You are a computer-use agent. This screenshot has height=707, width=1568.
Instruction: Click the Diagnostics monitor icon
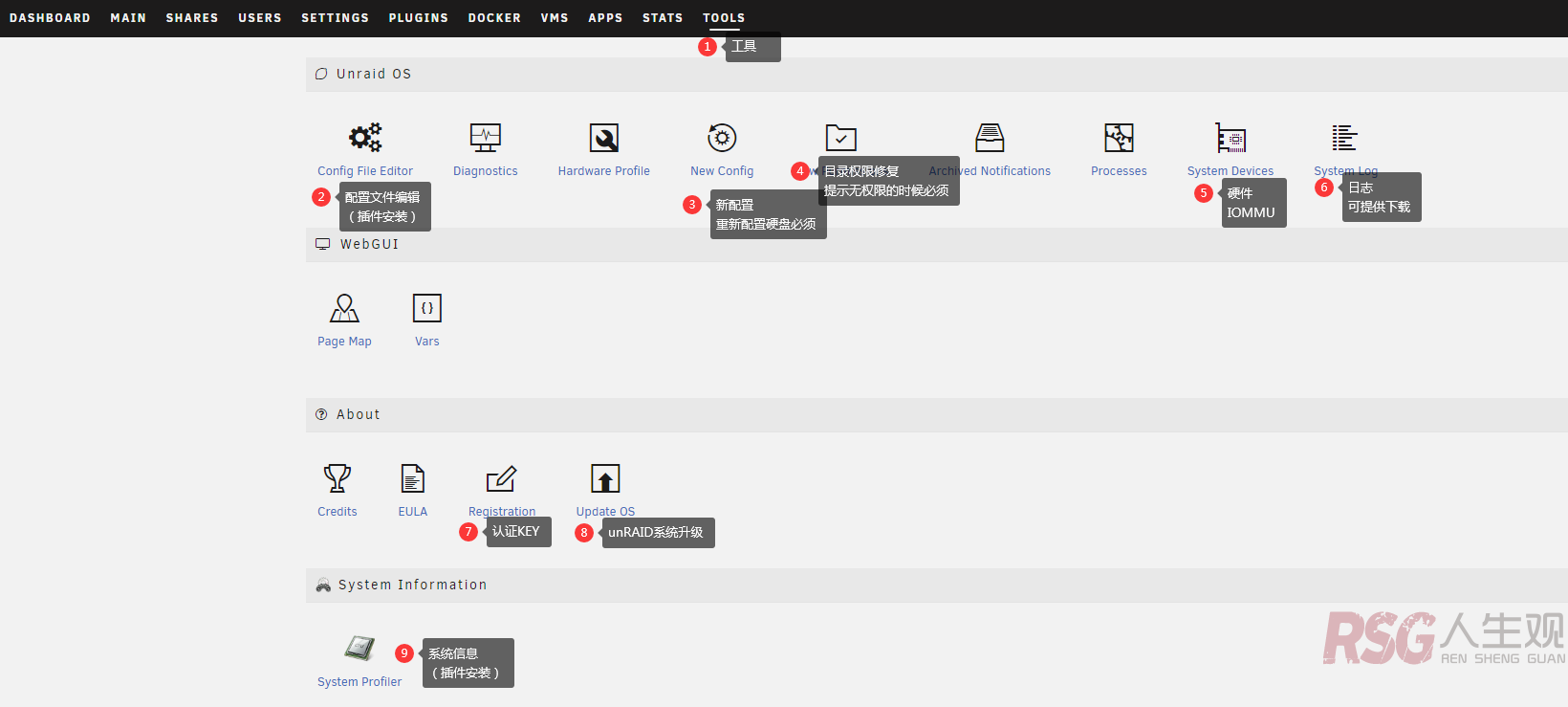coord(486,138)
